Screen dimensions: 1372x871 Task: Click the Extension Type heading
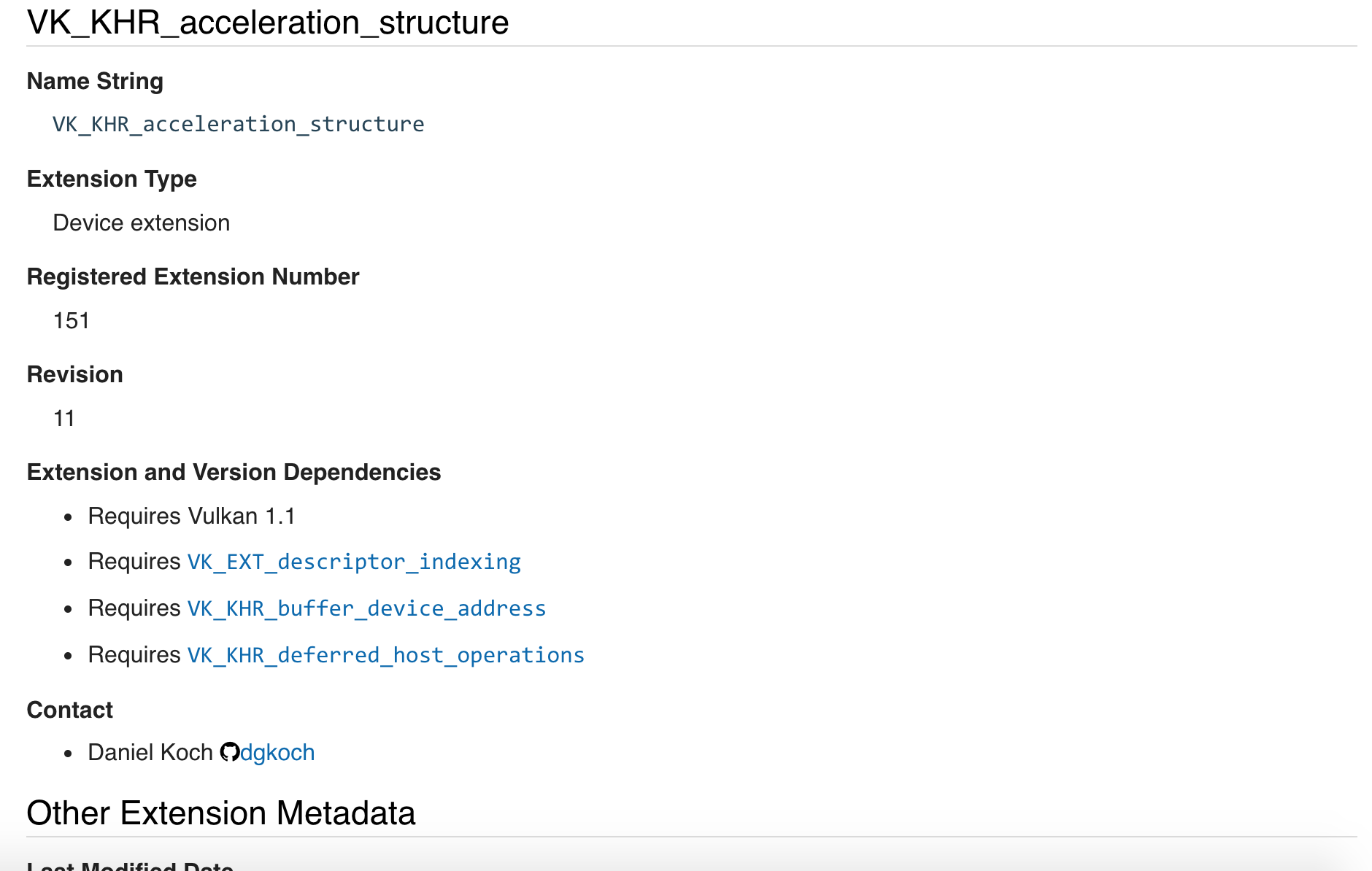pos(112,179)
